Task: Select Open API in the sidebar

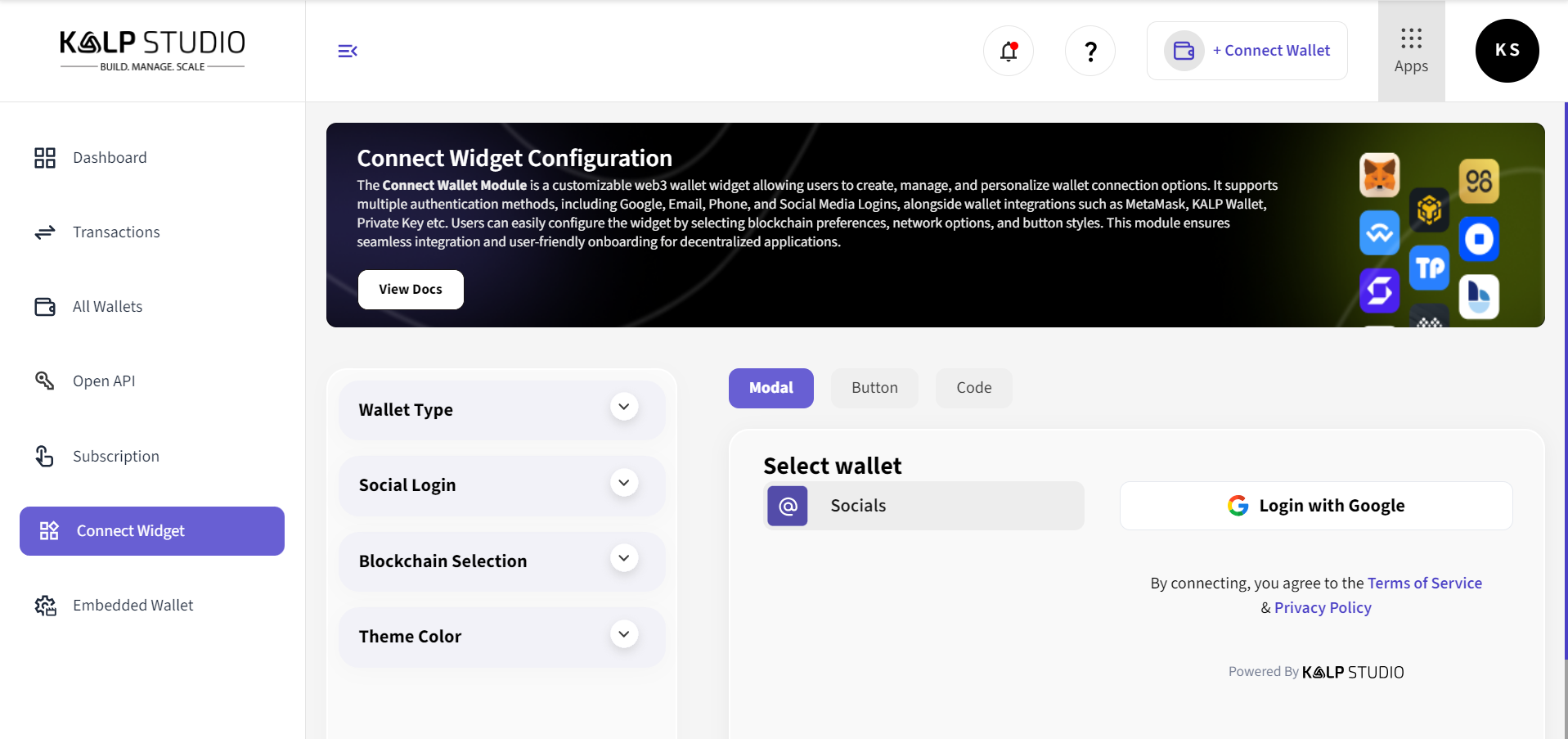Action: pyautogui.click(x=104, y=381)
